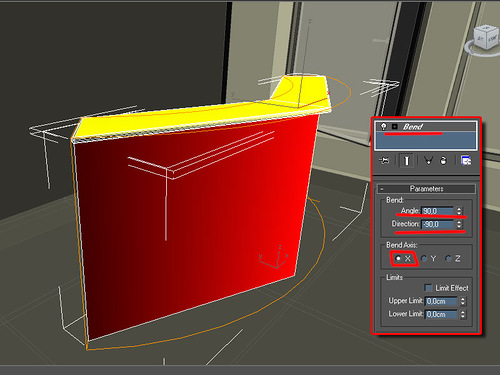Click the Lower Limit spinner arrows
The height and width of the screenshot is (375, 500).
[x=463, y=314]
